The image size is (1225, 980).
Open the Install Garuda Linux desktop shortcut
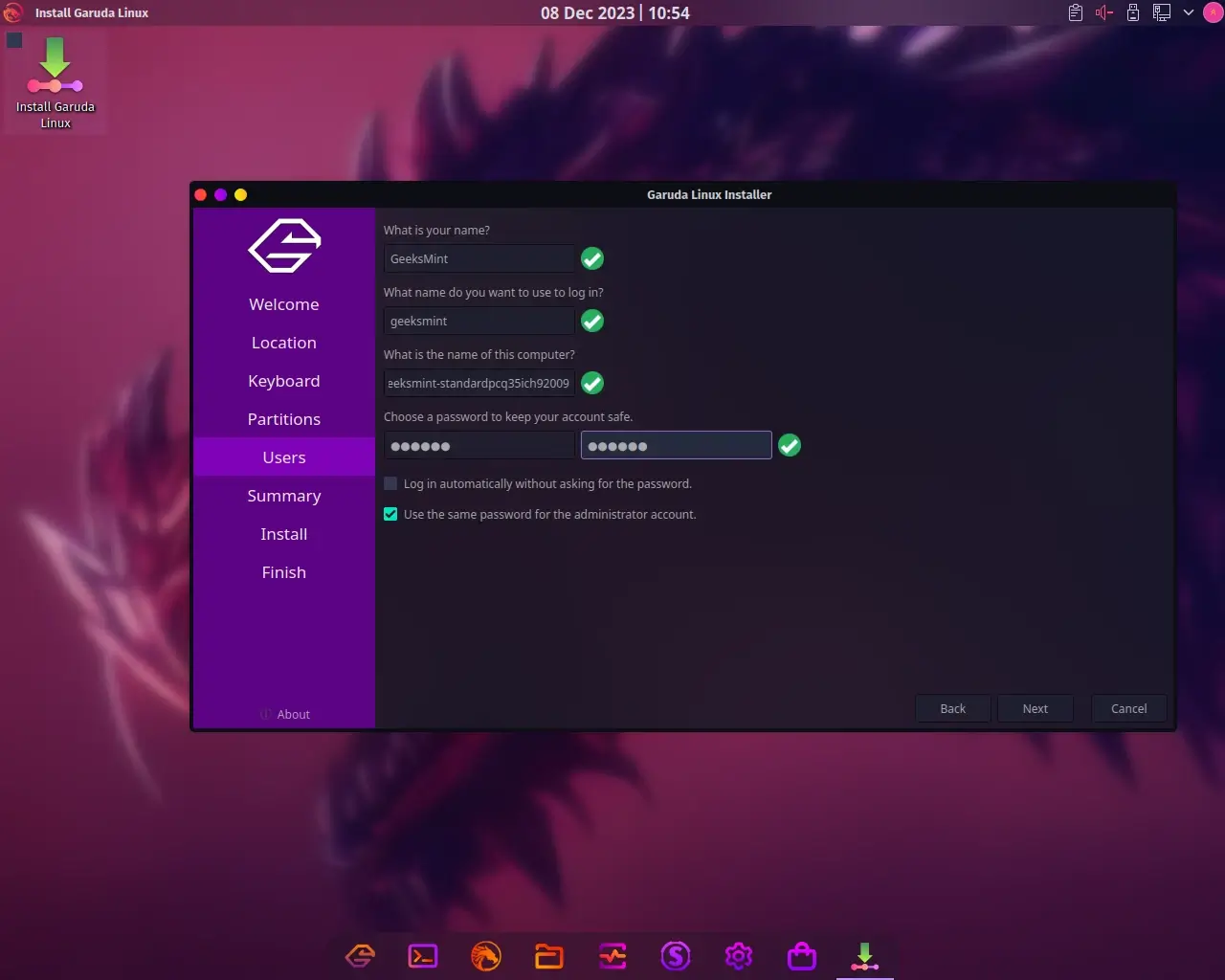point(56,83)
